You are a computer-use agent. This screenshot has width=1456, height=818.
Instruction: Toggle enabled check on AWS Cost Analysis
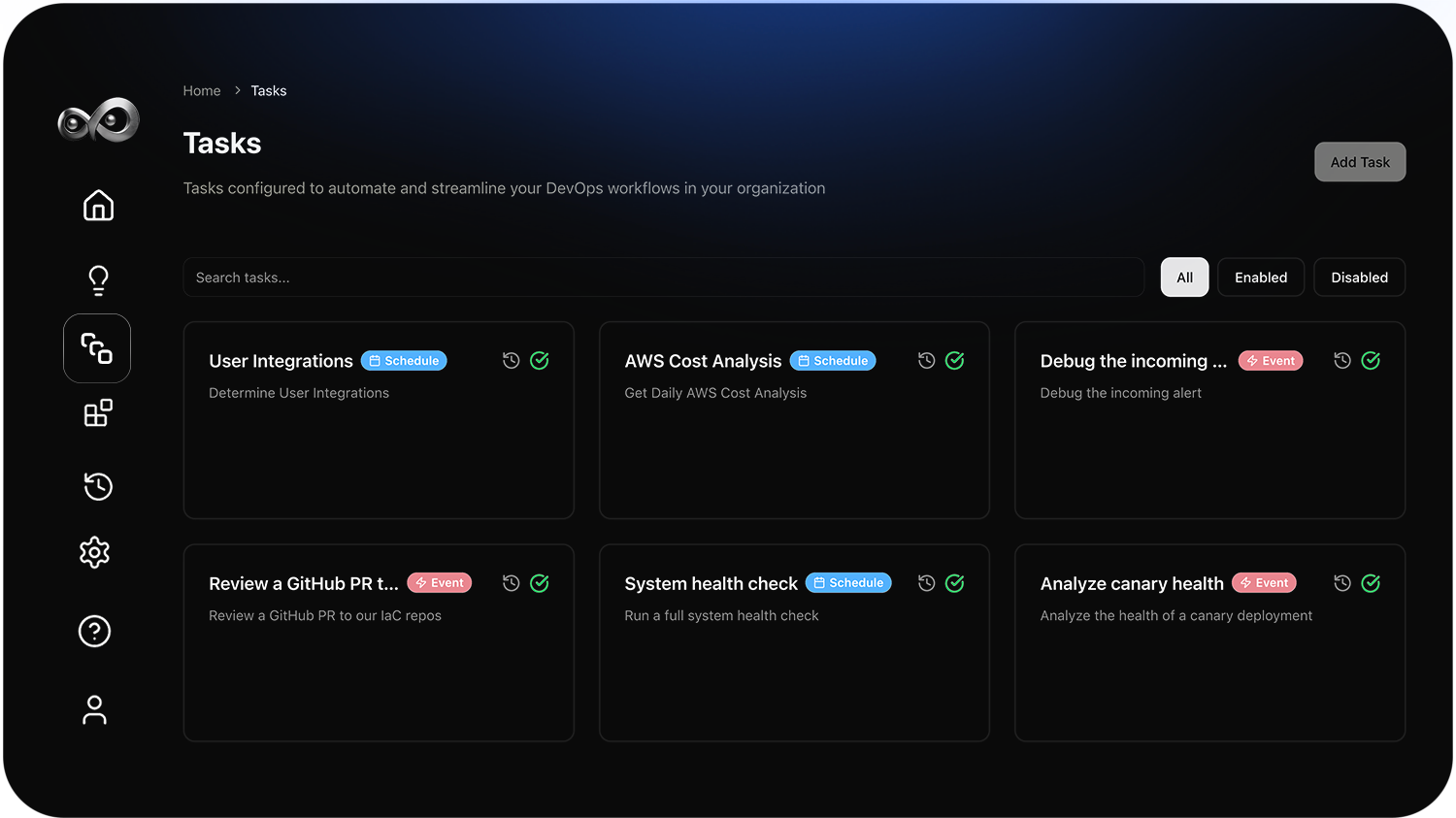(x=955, y=361)
